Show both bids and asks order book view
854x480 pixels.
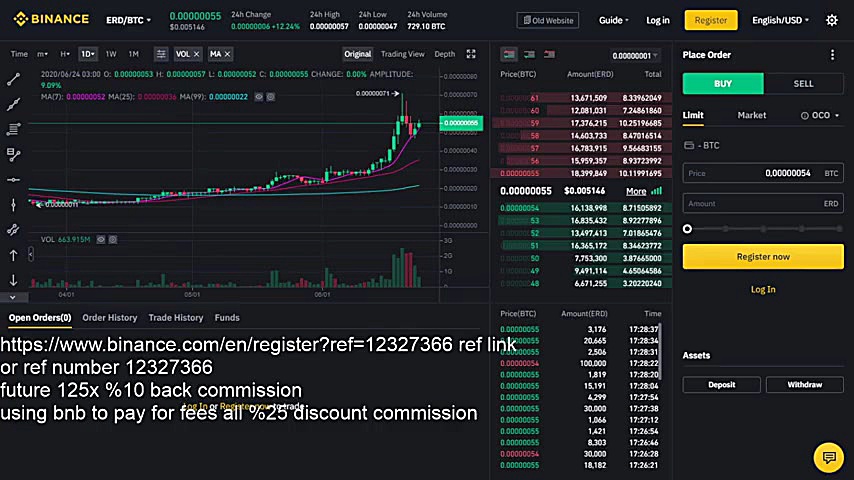pos(509,54)
